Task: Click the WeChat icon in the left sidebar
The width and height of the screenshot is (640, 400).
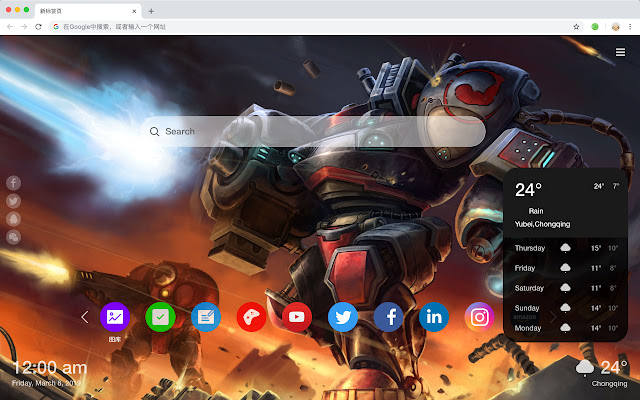Action: [x=13, y=237]
